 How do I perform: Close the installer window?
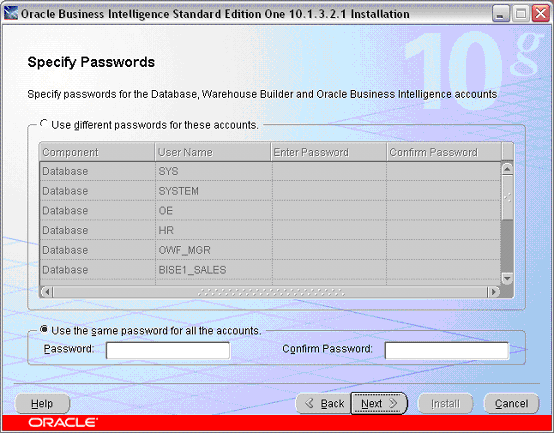541,14
